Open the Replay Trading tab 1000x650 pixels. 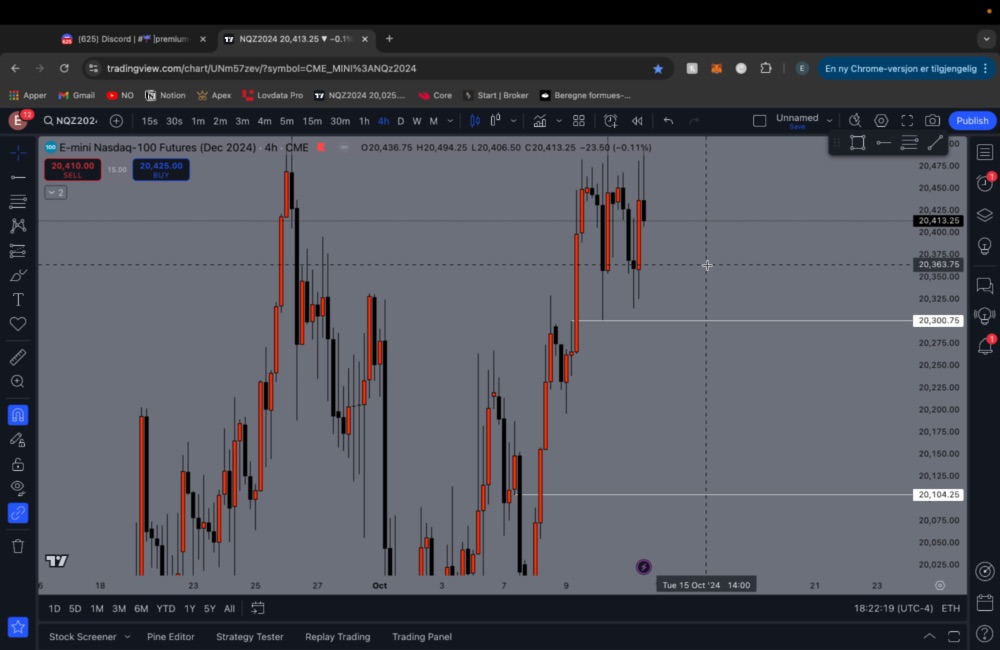(x=337, y=637)
